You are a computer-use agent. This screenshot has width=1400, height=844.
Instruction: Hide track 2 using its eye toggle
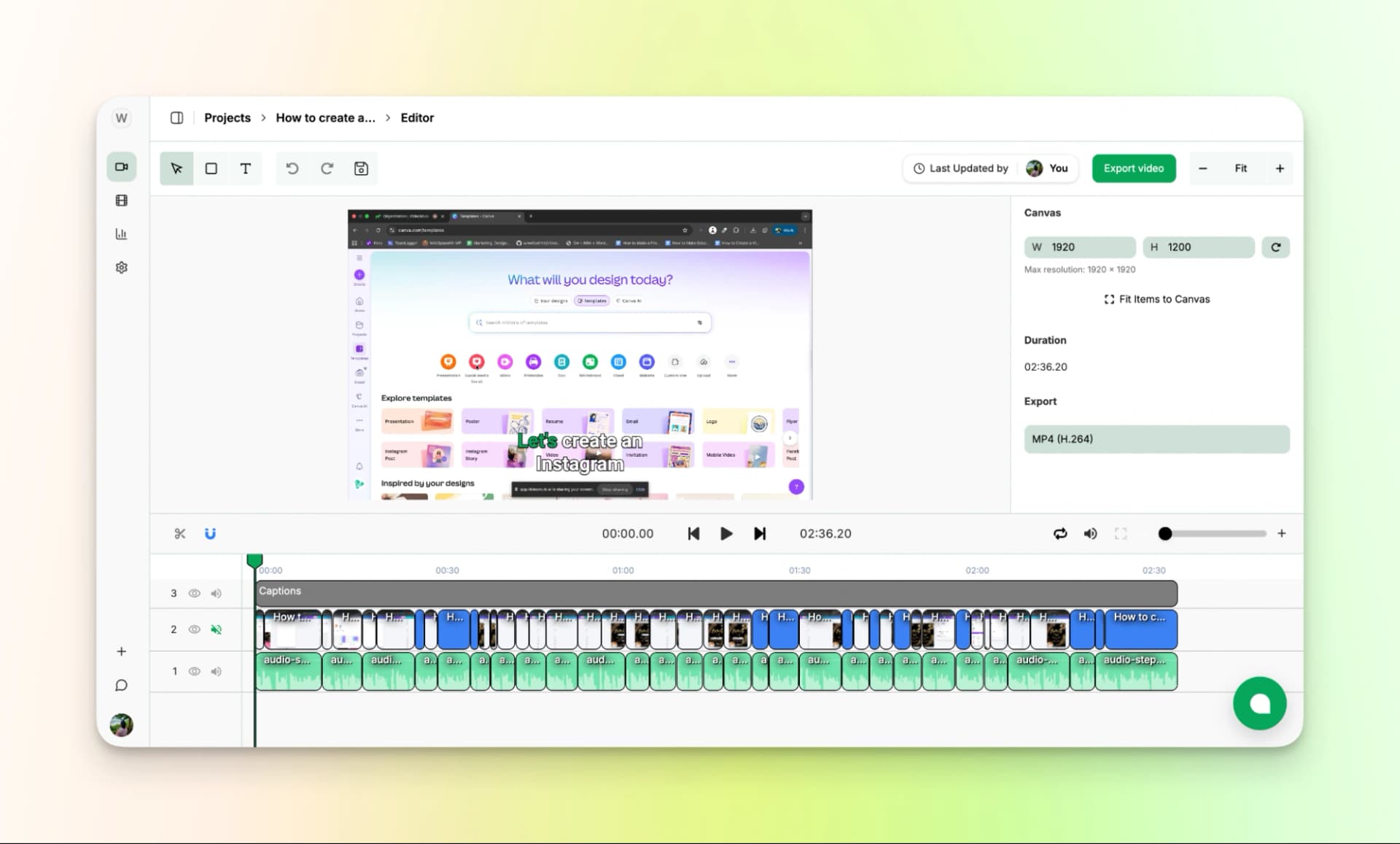pyautogui.click(x=194, y=629)
